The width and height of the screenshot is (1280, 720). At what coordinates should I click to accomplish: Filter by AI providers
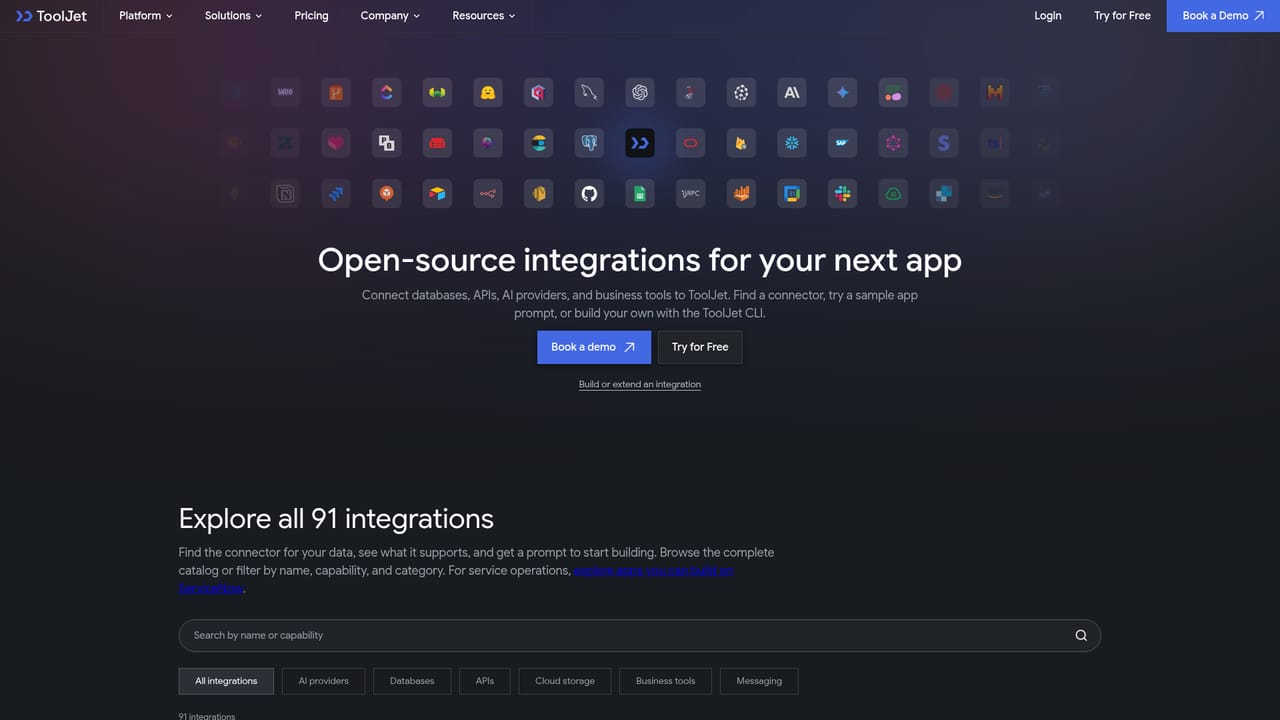pyautogui.click(x=323, y=681)
